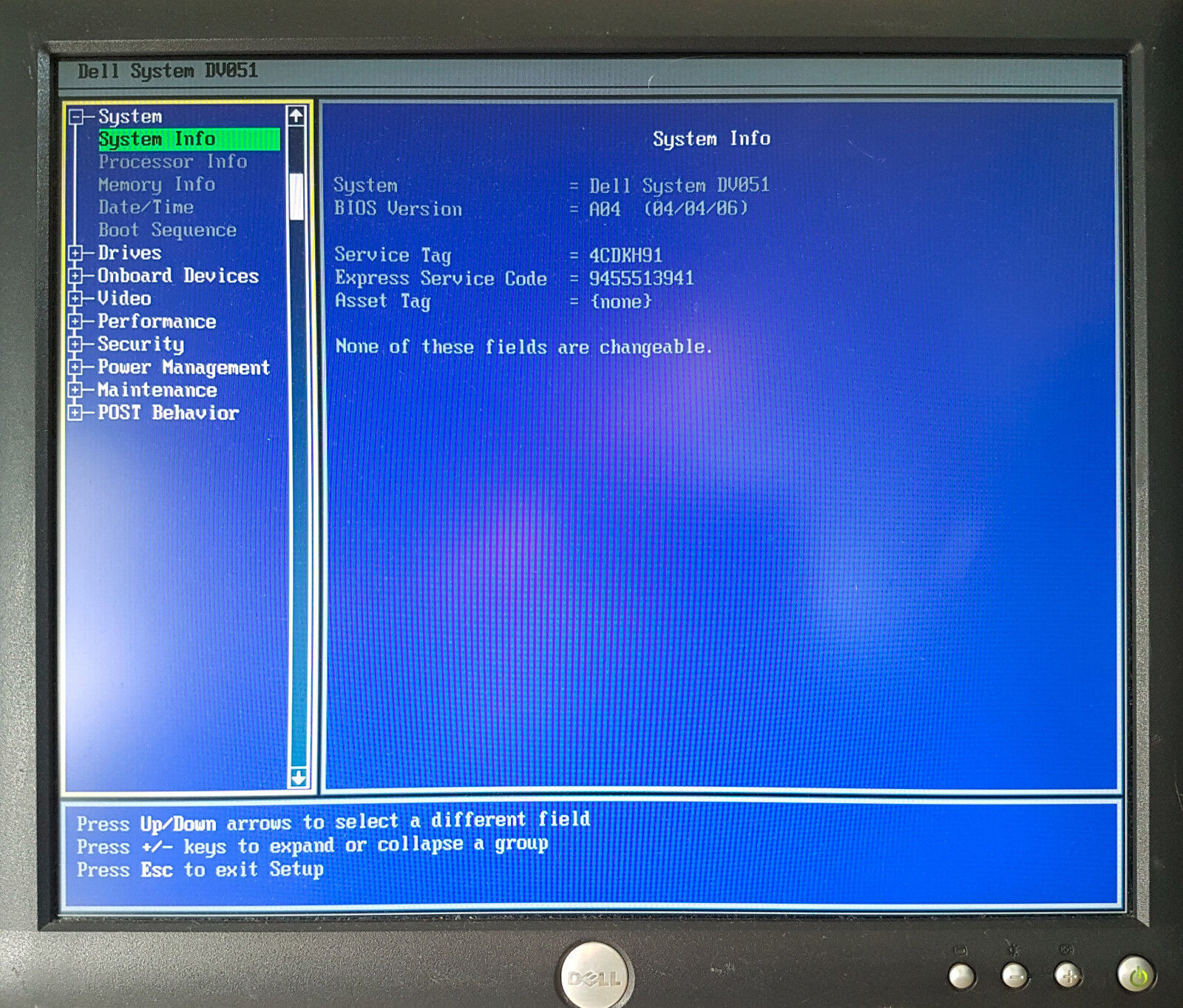Push the leftmost monitor menu button

click(x=961, y=976)
